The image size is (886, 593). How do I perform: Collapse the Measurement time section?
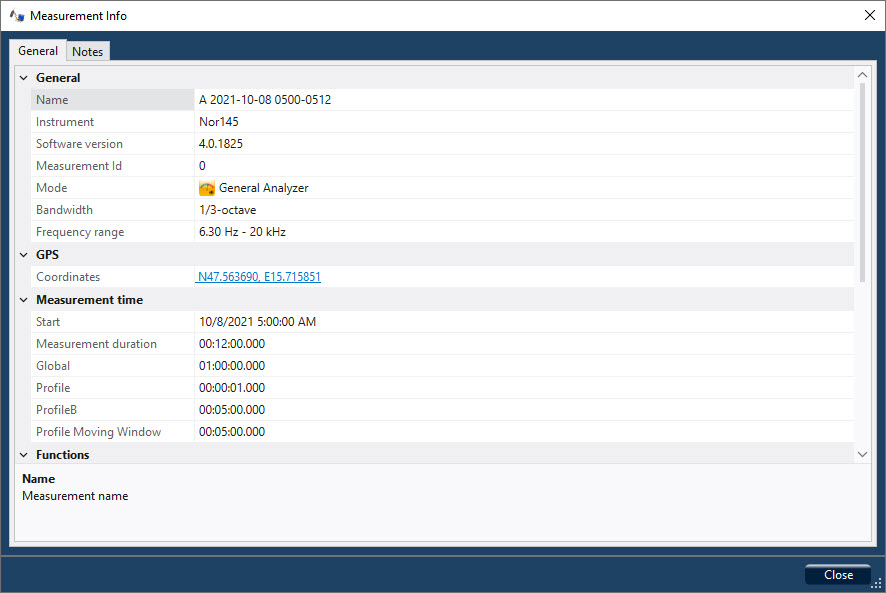[23, 300]
